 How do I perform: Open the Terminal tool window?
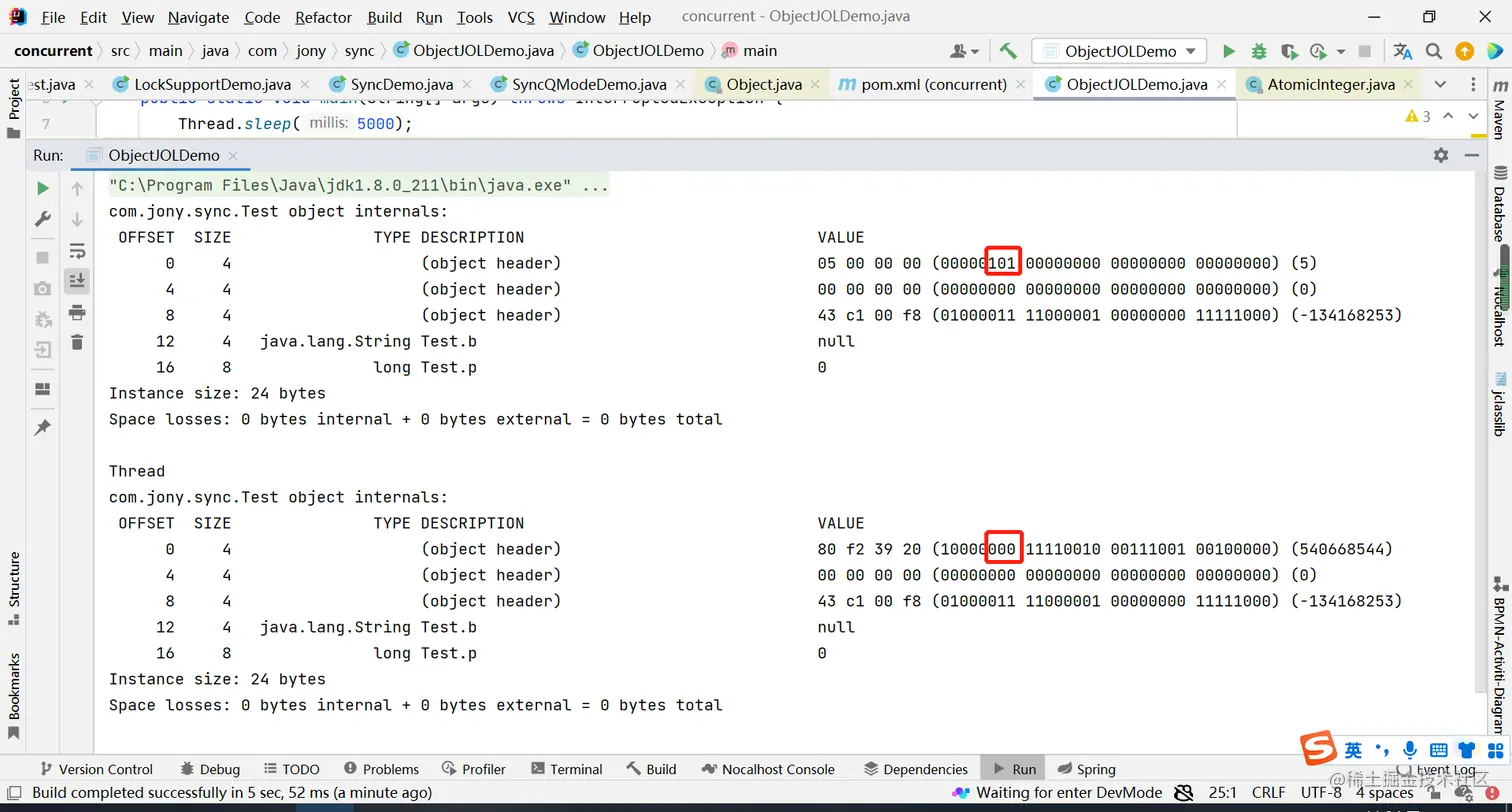[566, 769]
